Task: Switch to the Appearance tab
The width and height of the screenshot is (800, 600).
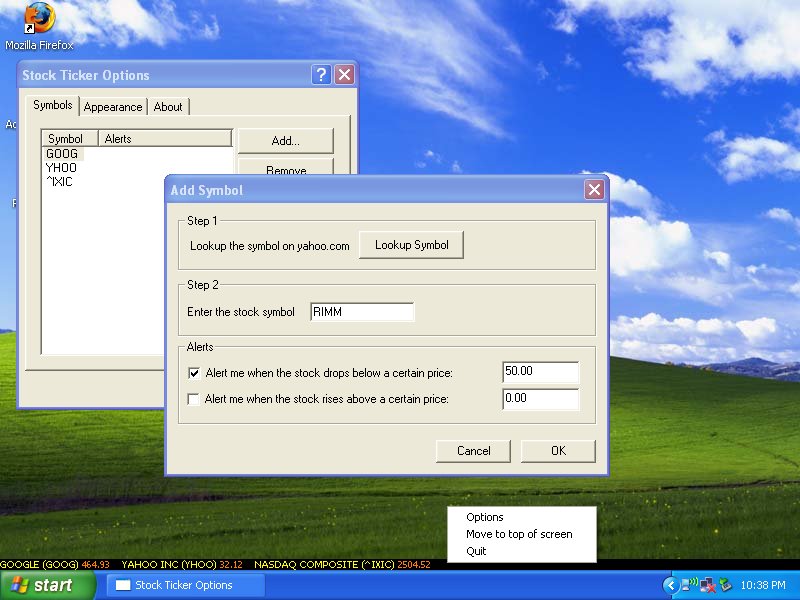Action: (x=113, y=107)
